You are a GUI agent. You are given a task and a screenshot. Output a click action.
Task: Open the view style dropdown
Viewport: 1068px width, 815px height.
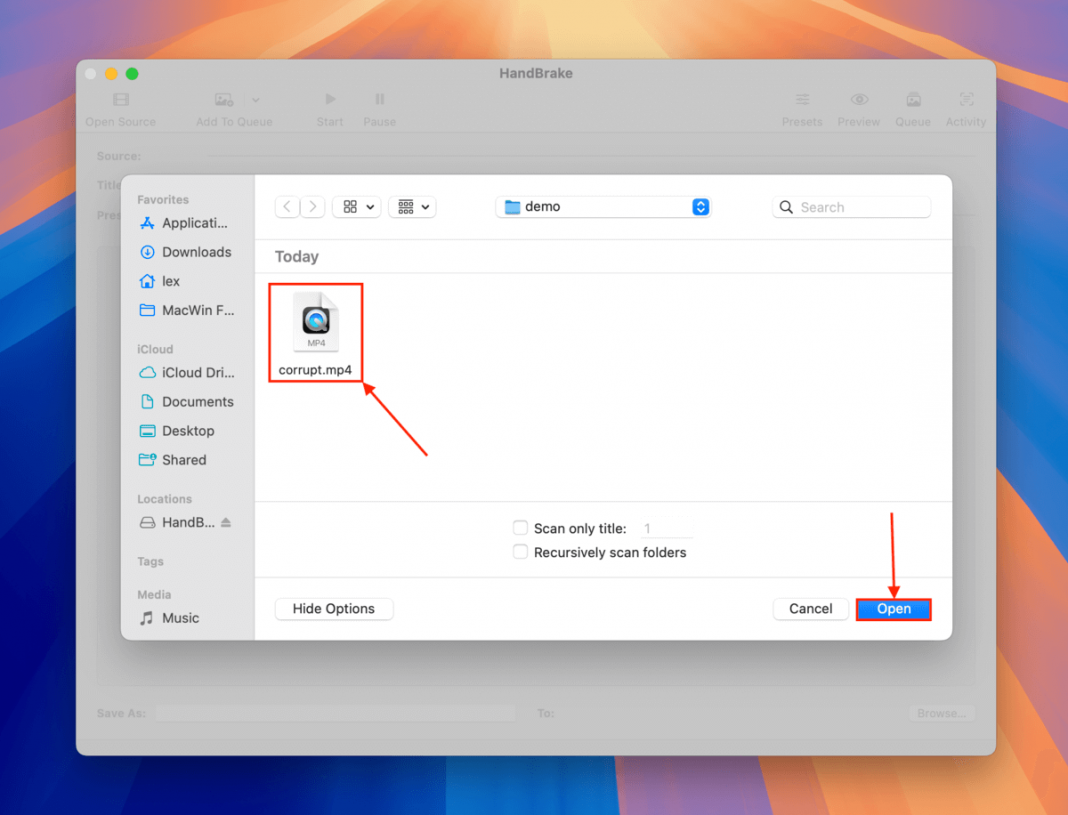pyautogui.click(x=357, y=207)
